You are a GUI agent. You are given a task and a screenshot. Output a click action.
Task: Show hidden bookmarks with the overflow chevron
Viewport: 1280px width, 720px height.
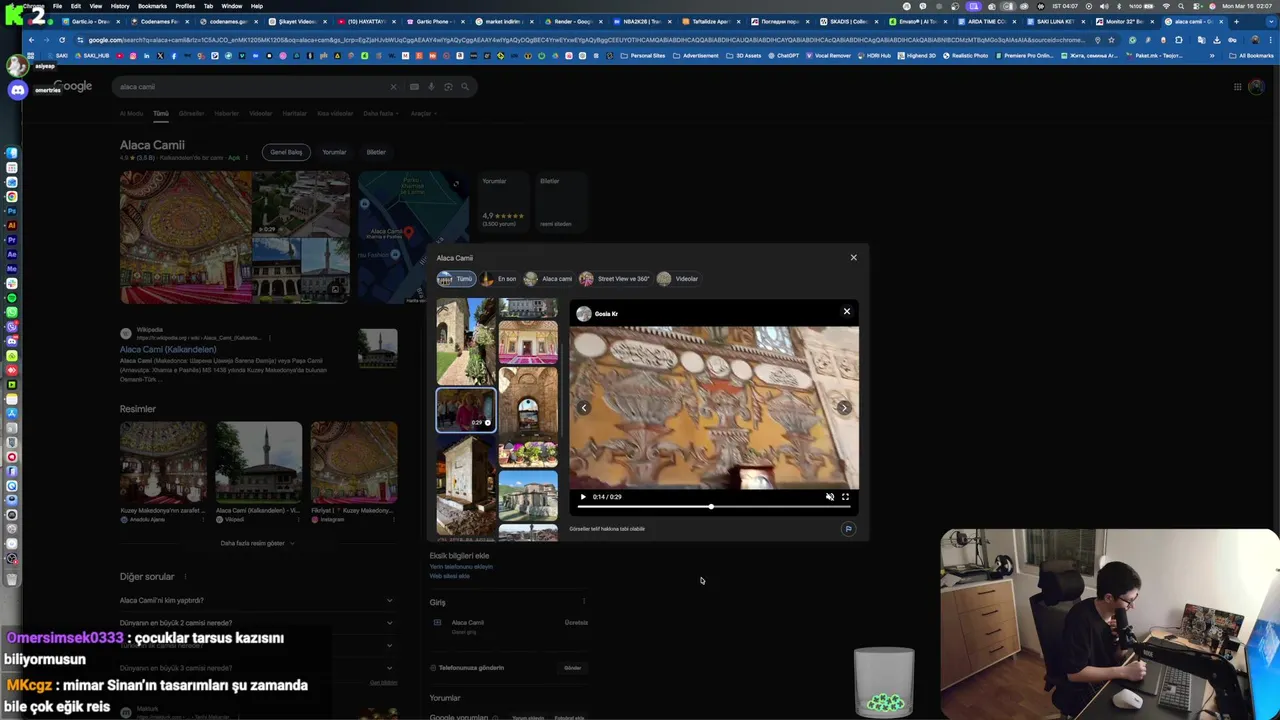coord(1212,56)
